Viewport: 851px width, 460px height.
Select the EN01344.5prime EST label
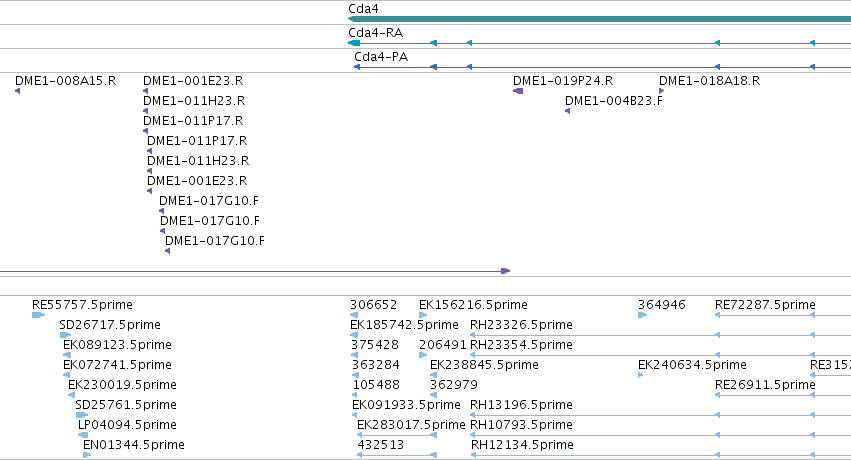click(134, 445)
